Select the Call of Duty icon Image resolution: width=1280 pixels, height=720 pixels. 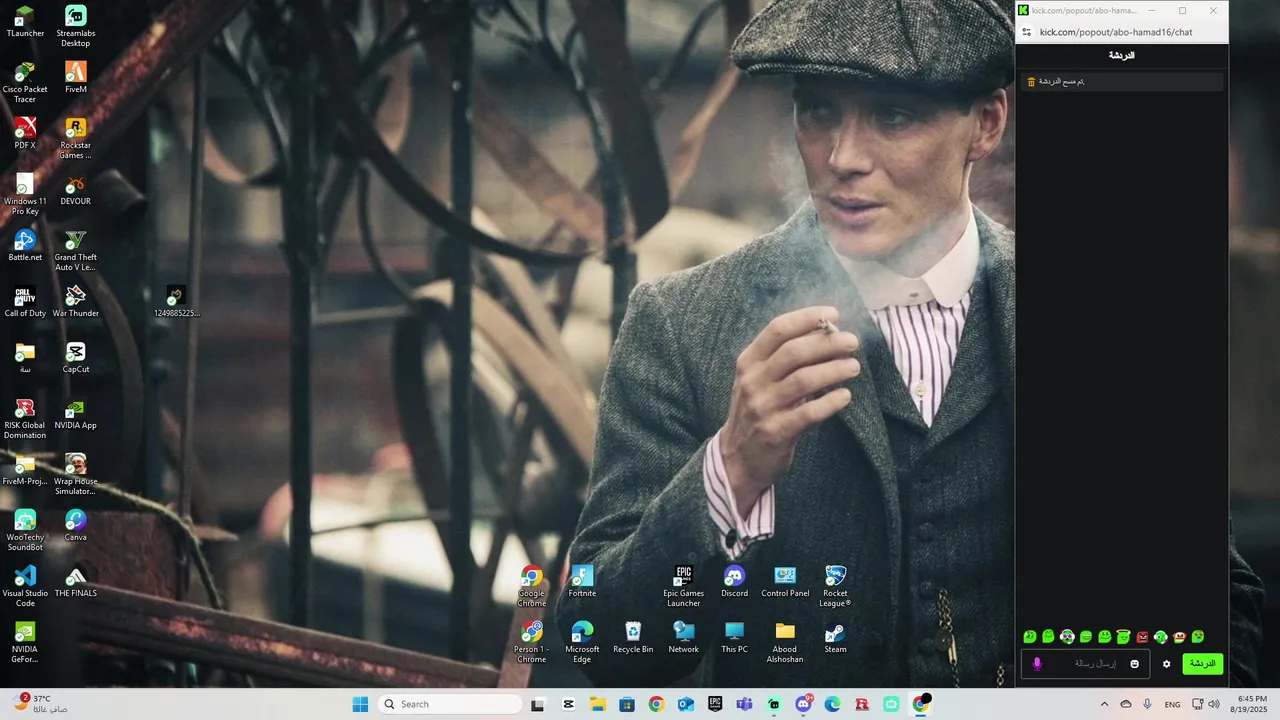(25, 302)
